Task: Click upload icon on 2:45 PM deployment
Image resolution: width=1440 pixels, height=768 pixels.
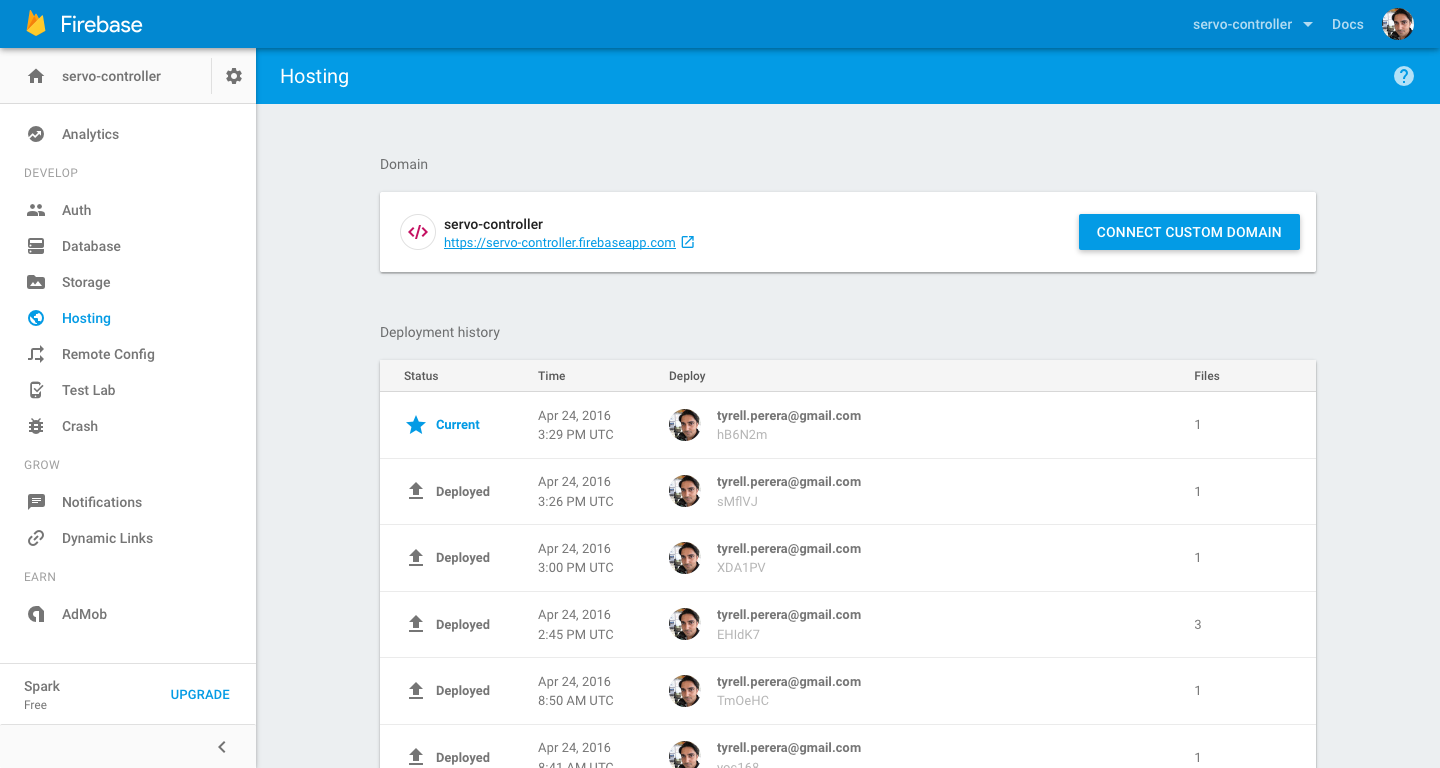Action: pos(416,624)
